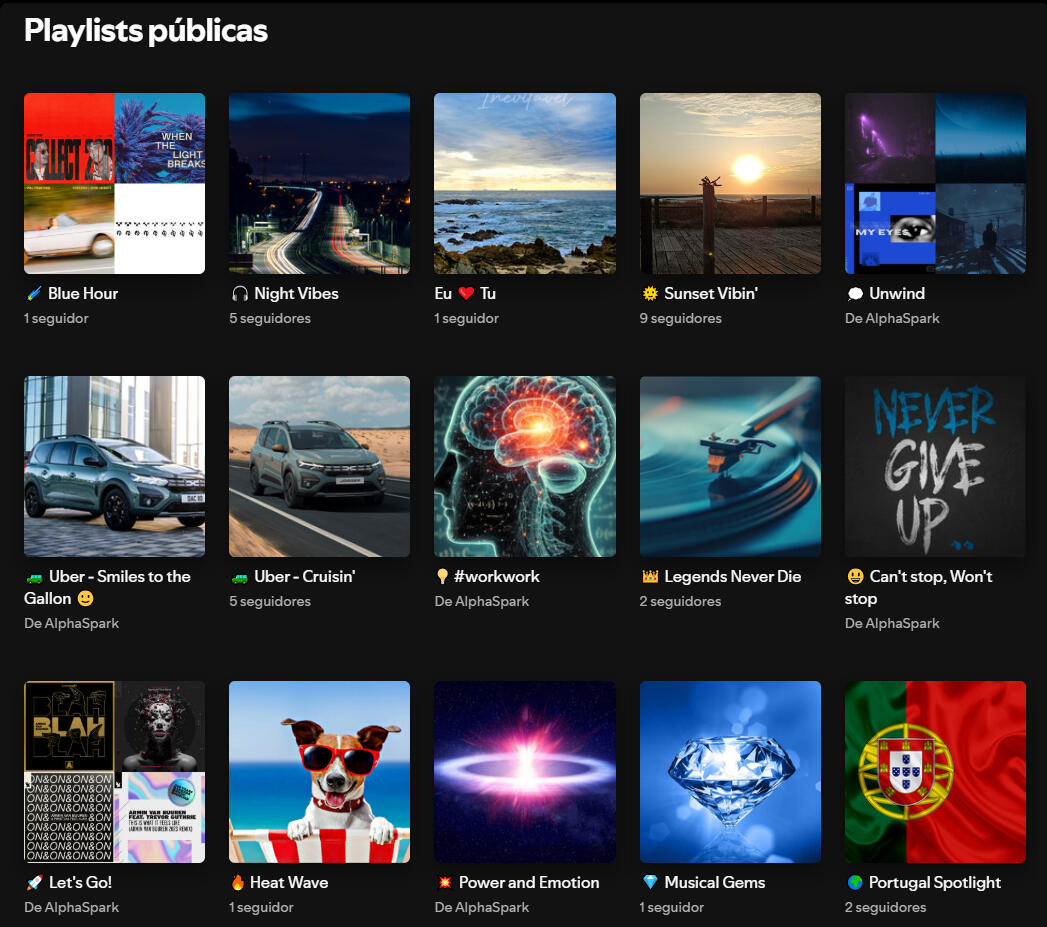Image resolution: width=1047 pixels, height=927 pixels.
Task: Click the #workwork glowing brain cover
Action: pos(524,466)
